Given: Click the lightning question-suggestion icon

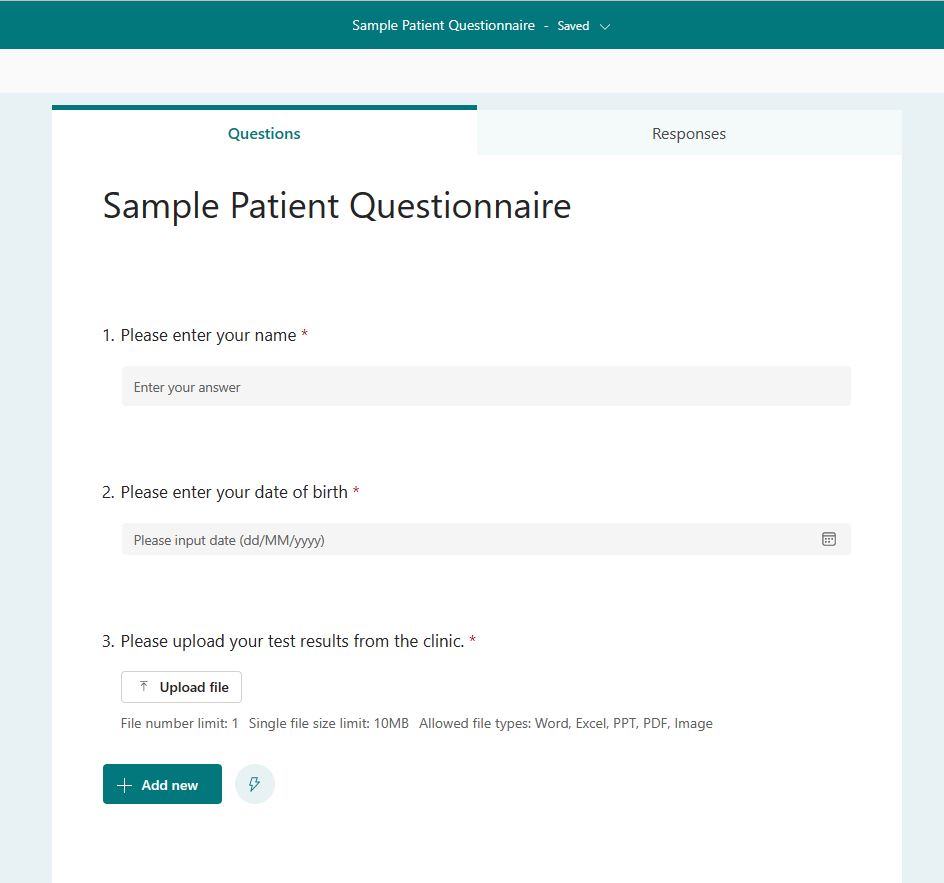Looking at the screenshot, I should point(254,784).
